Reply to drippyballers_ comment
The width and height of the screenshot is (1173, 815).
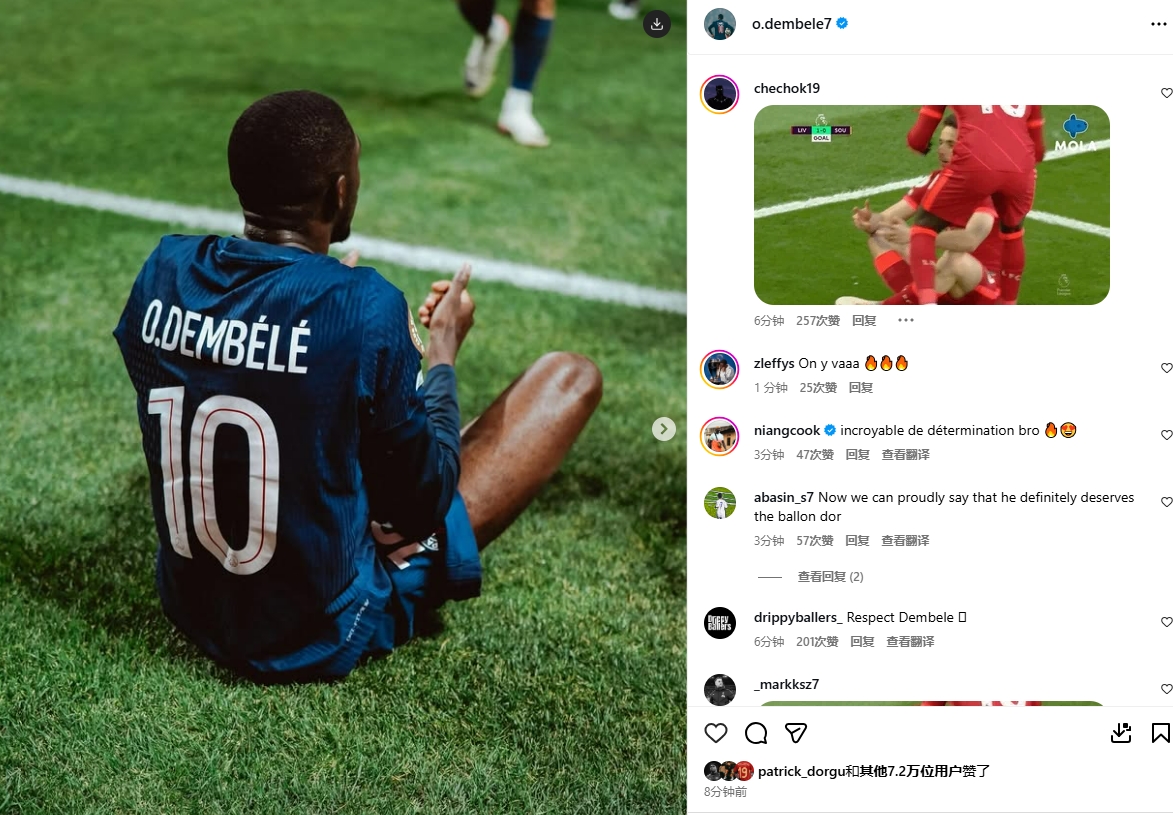pos(862,641)
